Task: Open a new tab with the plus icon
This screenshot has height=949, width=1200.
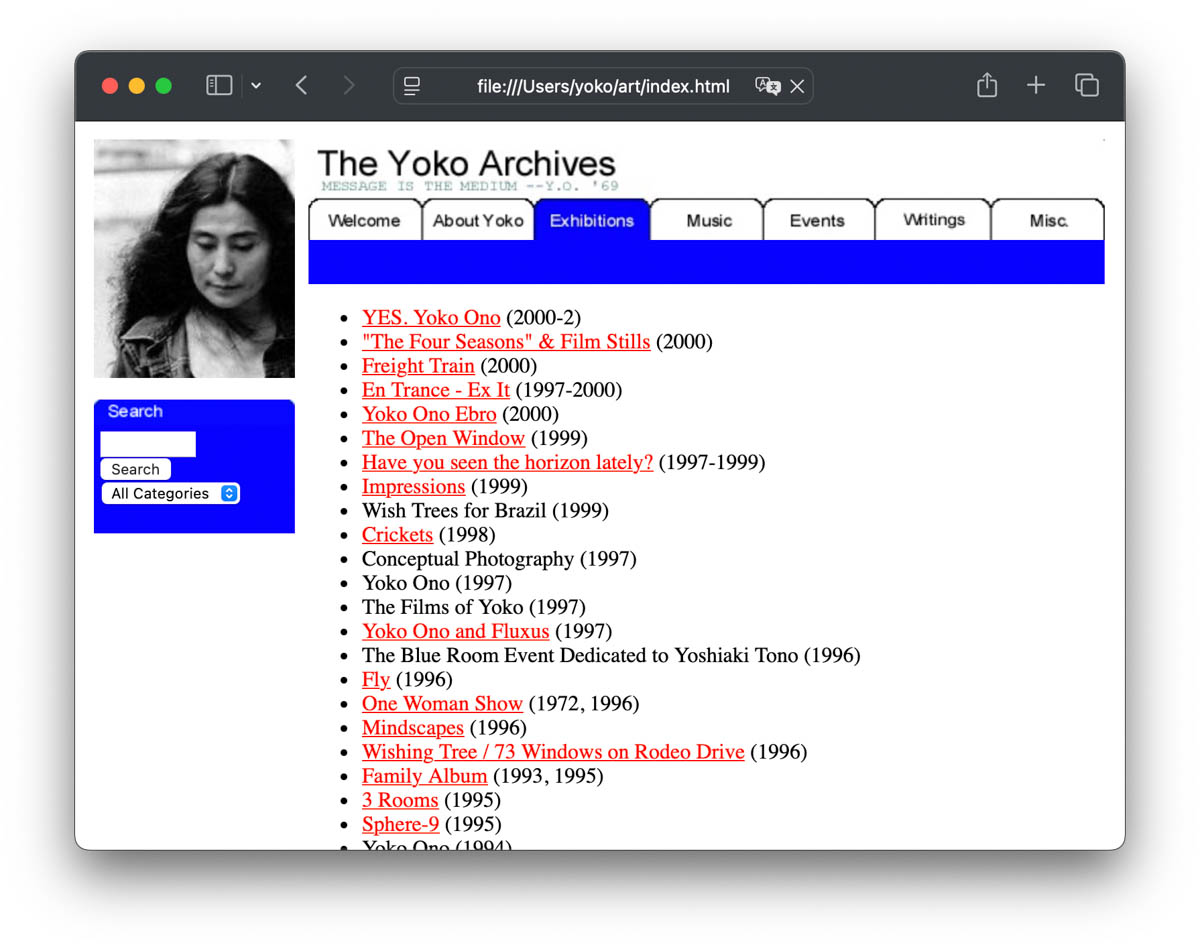Action: coord(1036,85)
